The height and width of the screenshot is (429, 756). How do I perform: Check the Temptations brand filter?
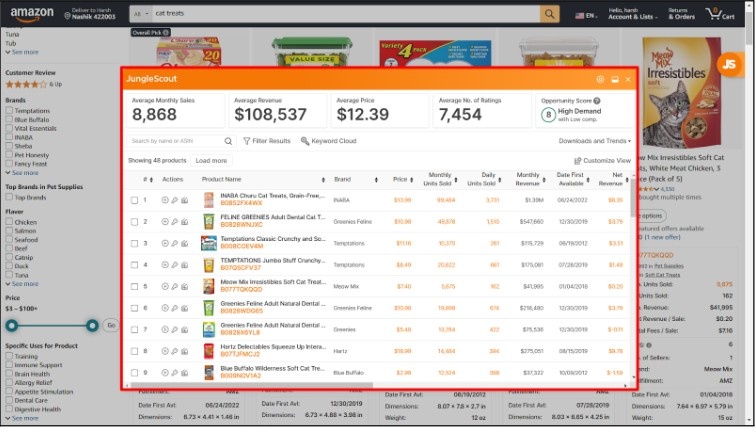click(9, 110)
